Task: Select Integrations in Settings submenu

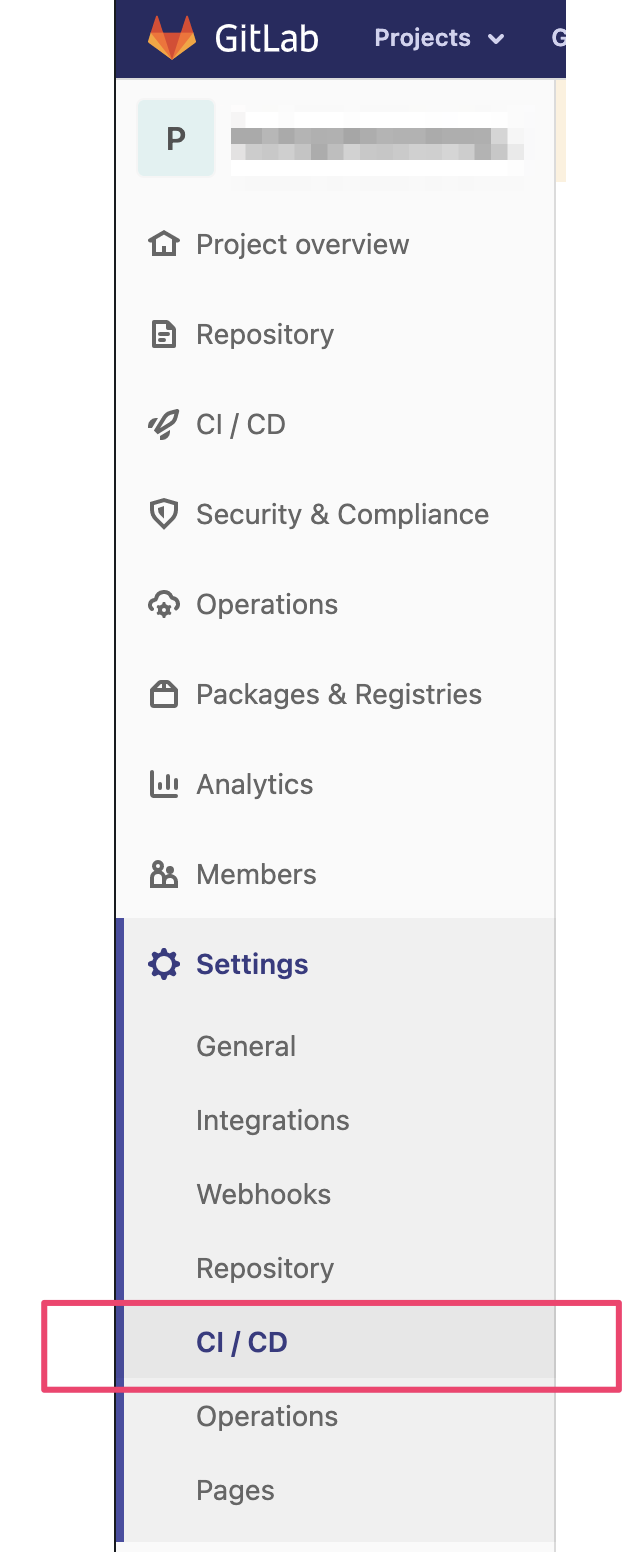Action: pyautogui.click(x=272, y=1121)
